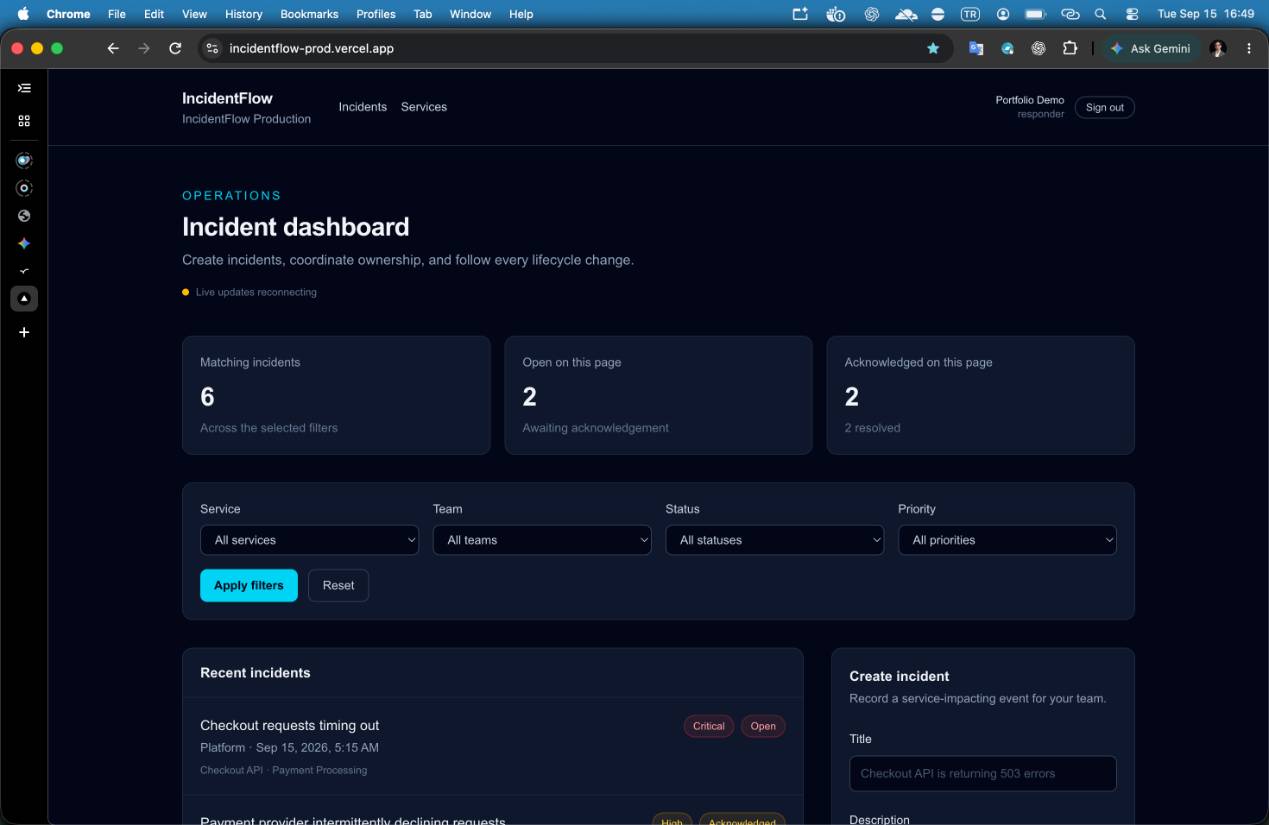This screenshot has width=1269, height=825.
Task: Open the crossed-out cloud menu bar icon
Action: [x=906, y=14]
